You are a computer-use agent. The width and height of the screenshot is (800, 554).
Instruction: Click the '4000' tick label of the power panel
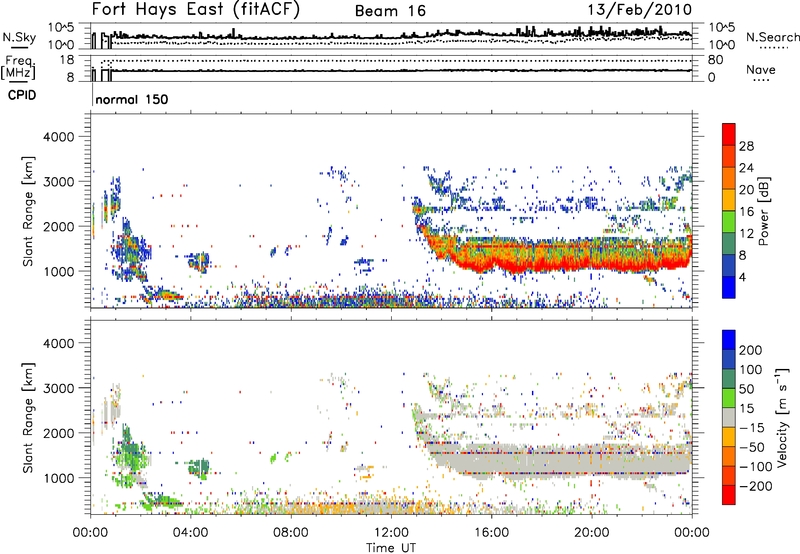pos(59,137)
